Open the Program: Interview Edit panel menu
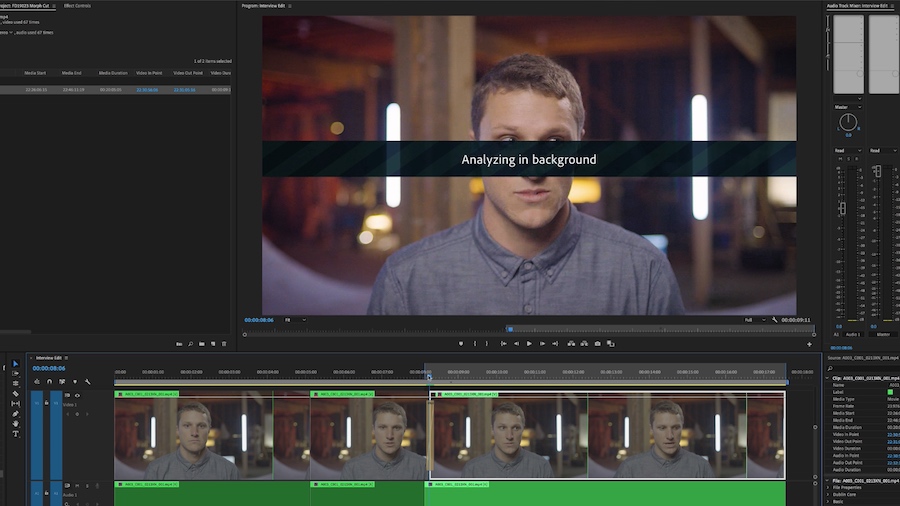 coord(290,6)
